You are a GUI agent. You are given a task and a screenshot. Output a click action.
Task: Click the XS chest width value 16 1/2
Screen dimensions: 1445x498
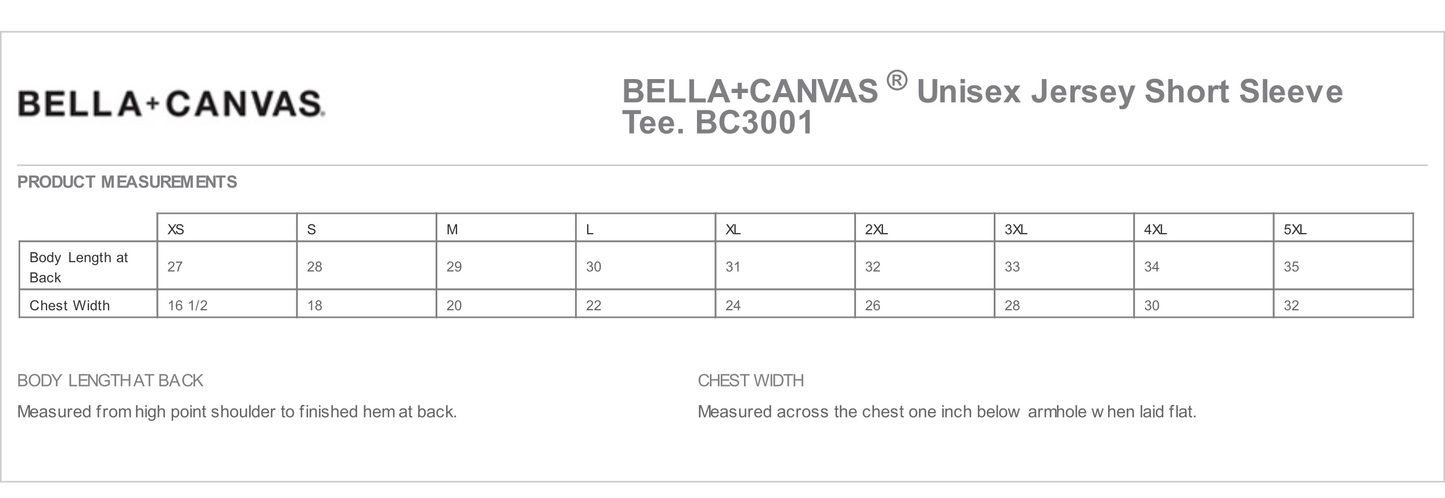point(188,305)
